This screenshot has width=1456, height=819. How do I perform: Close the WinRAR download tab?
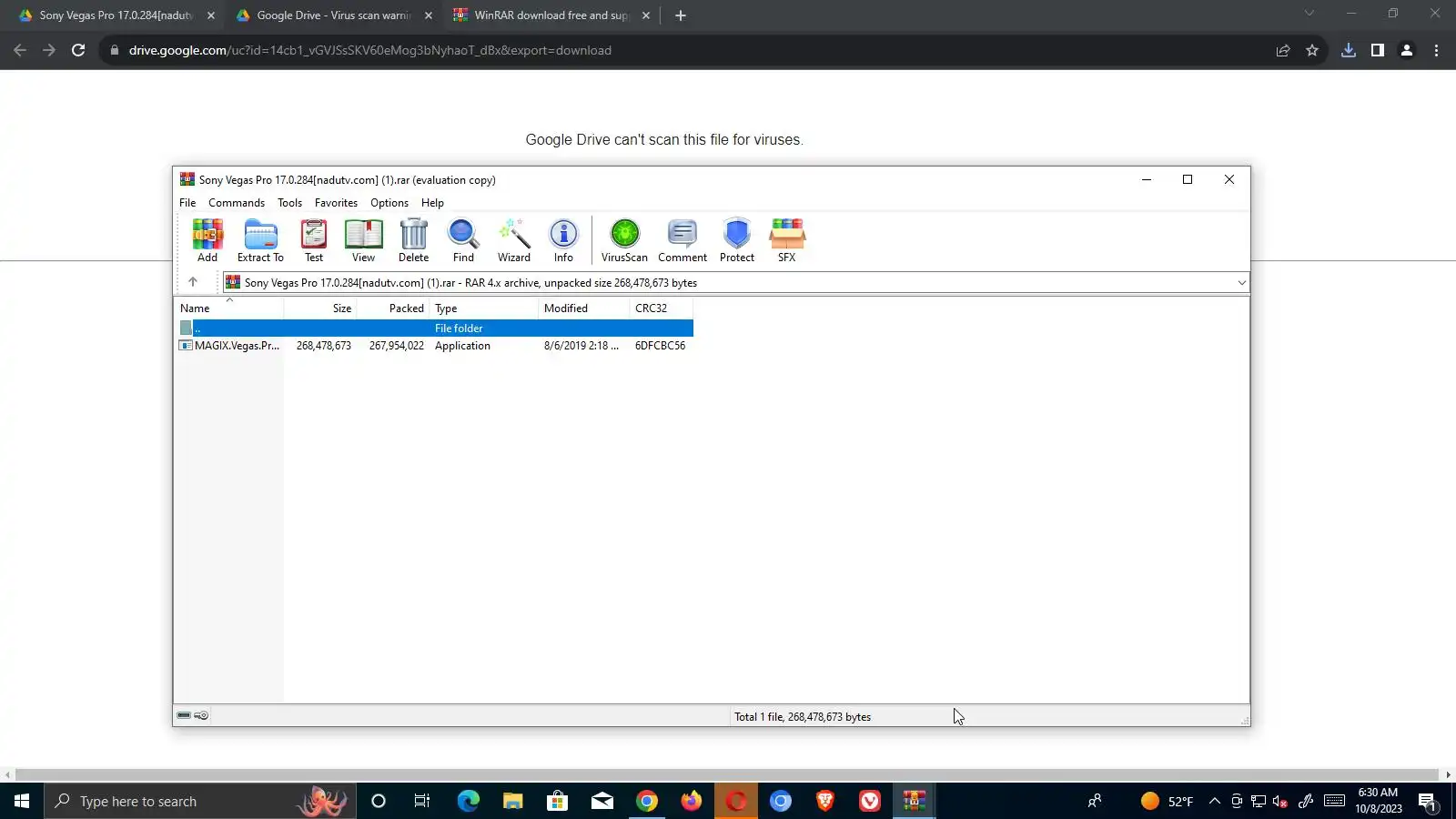click(x=646, y=15)
